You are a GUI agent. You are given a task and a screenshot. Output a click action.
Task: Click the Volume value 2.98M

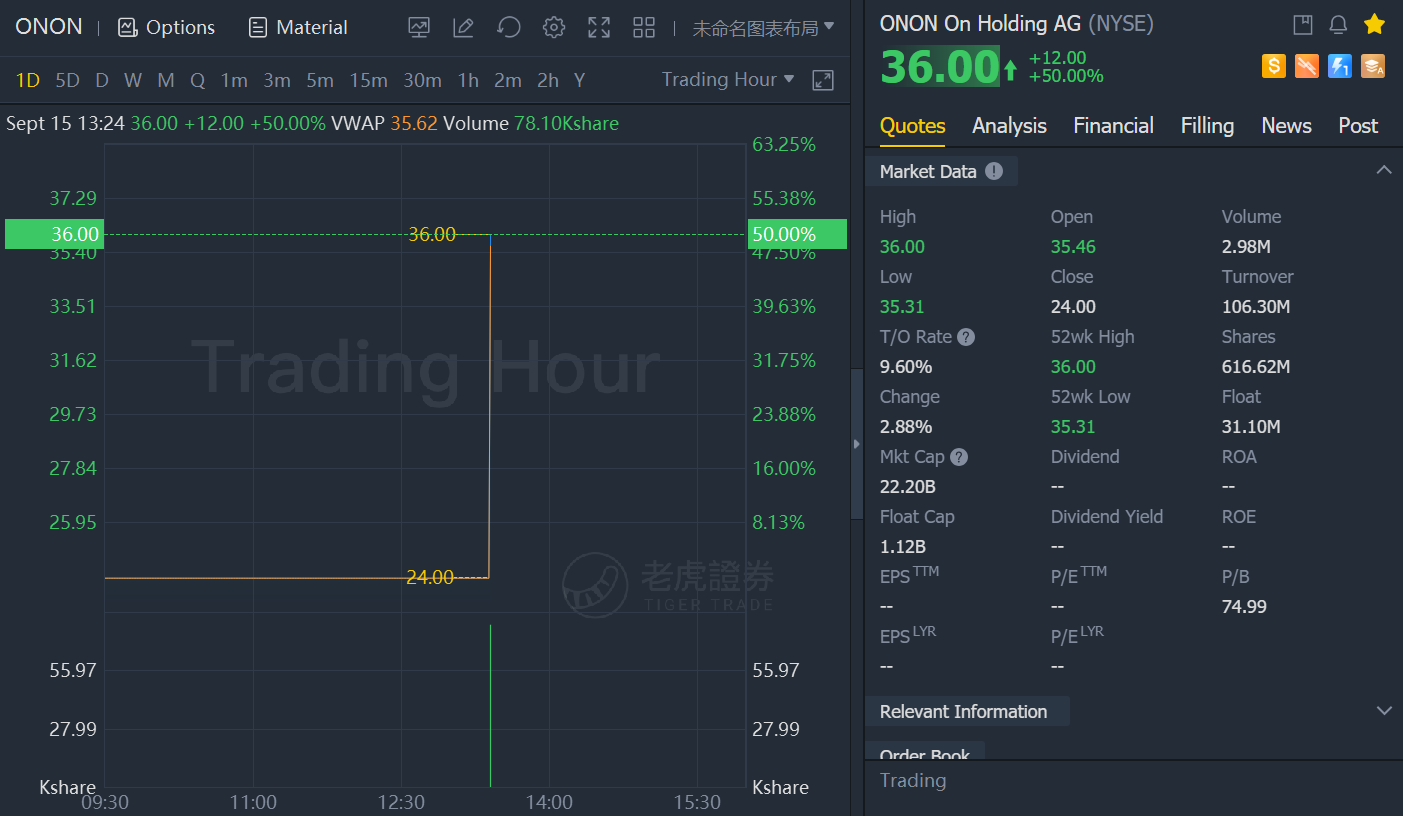coord(1248,247)
